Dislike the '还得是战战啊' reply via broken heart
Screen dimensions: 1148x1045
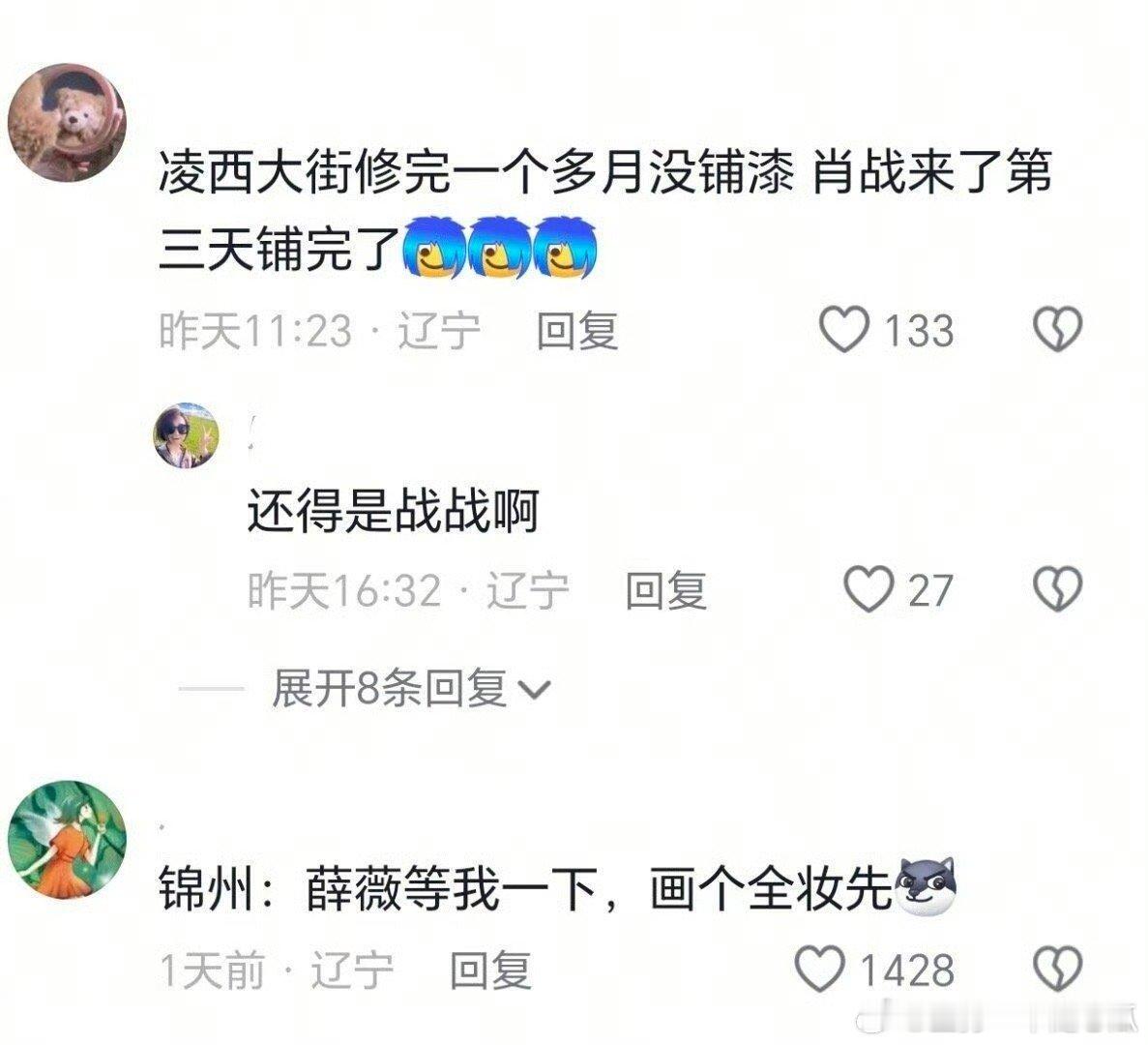[x=1057, y=588]
